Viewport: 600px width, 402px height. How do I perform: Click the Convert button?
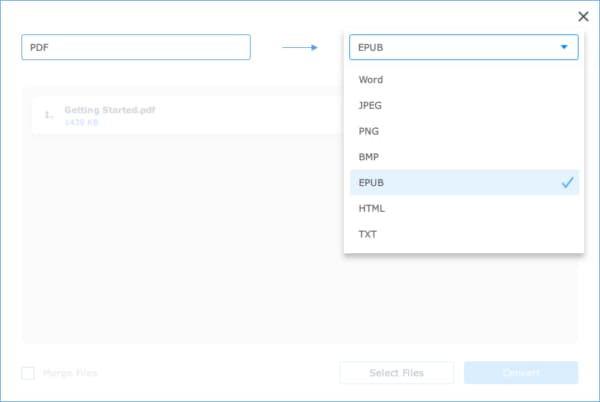coord(520,373)
